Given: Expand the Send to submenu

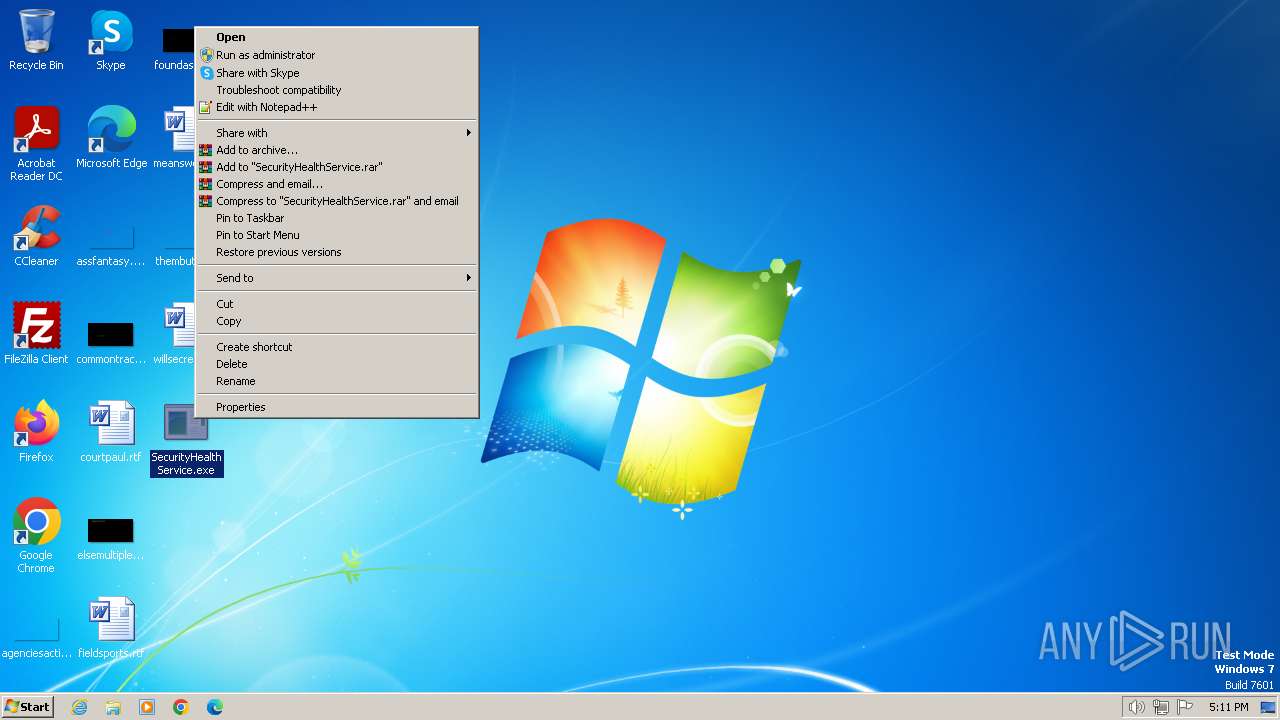Looking at the screenshot, I should [337, 278].
